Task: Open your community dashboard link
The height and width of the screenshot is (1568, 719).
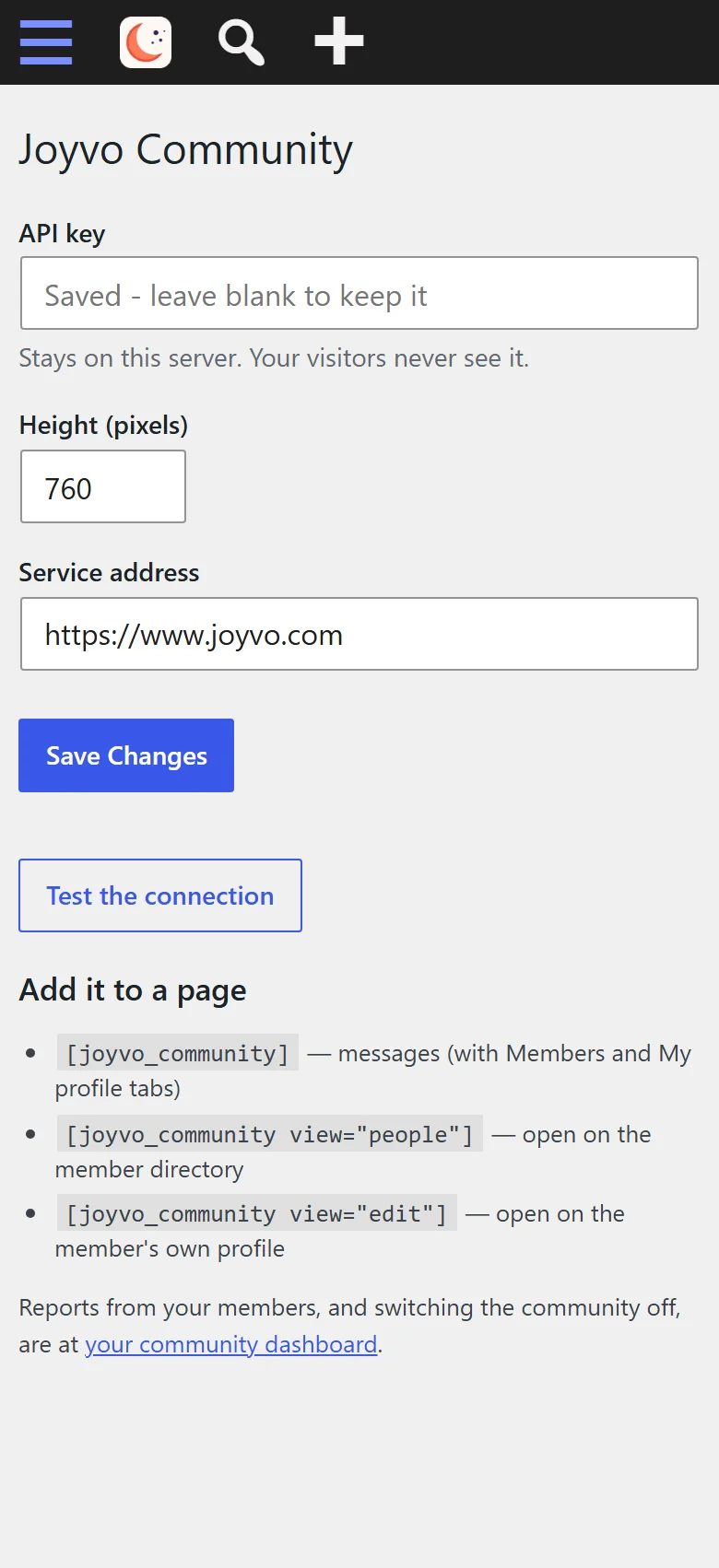Action: tap(231, 1344)
